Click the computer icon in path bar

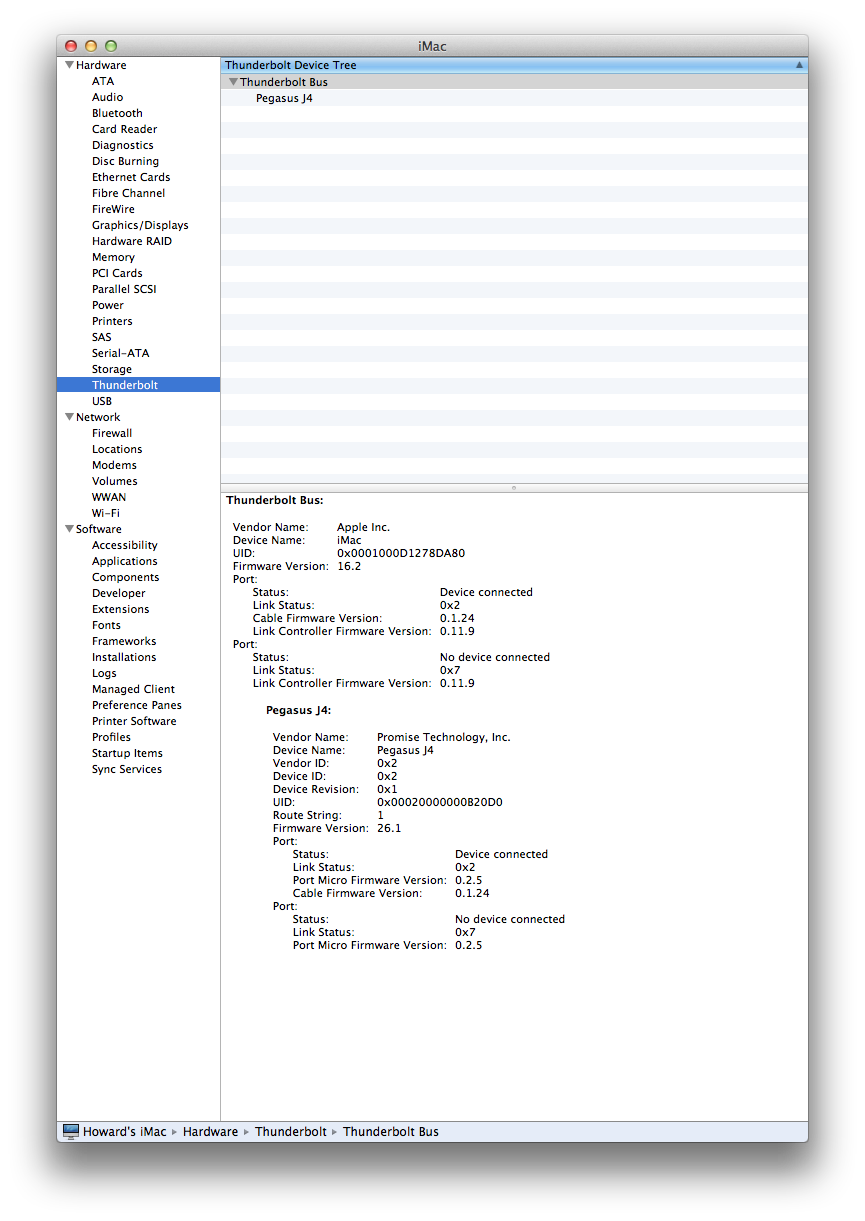click(71, 1131)
